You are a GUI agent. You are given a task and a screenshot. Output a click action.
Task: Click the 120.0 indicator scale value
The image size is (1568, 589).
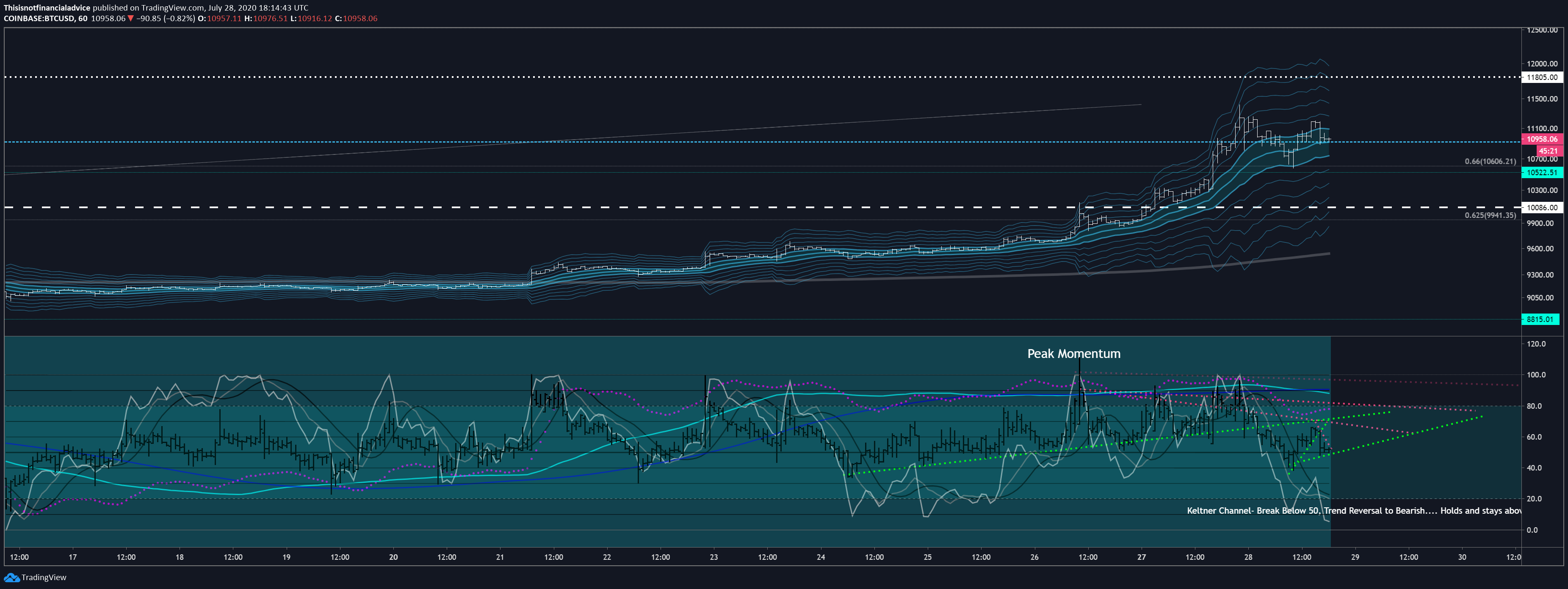(1536, 344)
